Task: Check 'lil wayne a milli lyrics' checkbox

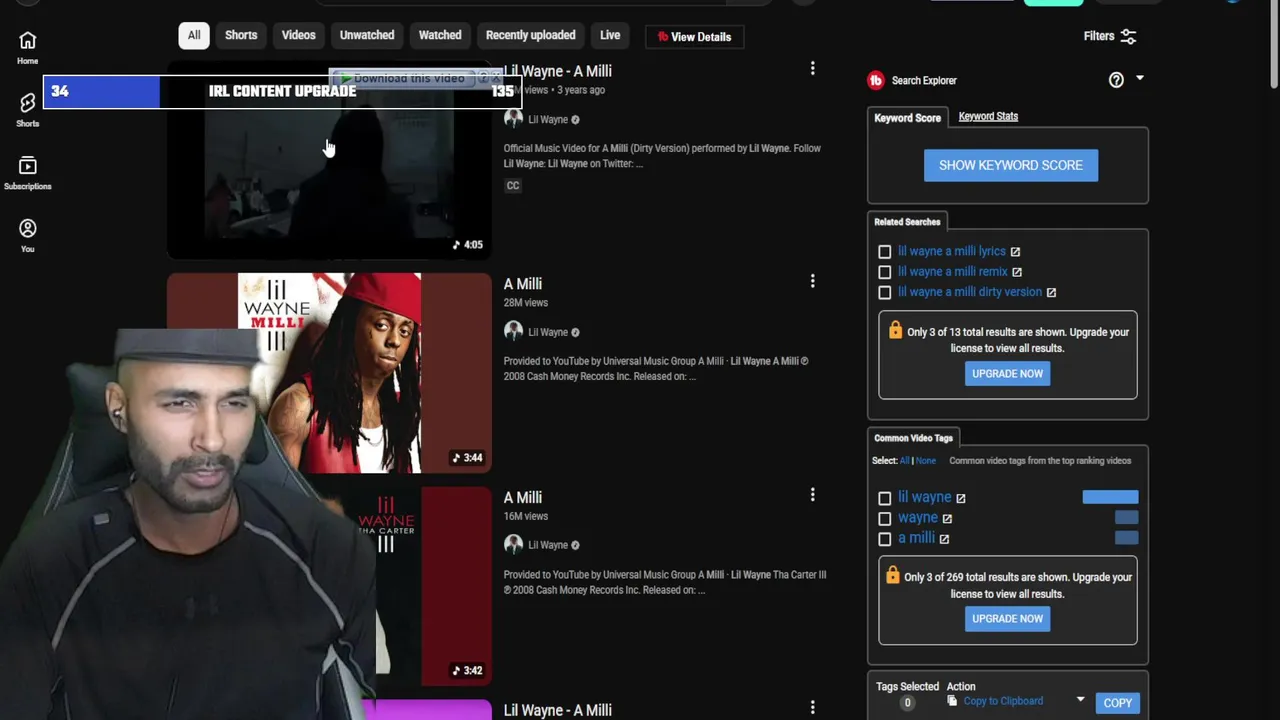Action: pyautogui.click(x=885, y=252)
